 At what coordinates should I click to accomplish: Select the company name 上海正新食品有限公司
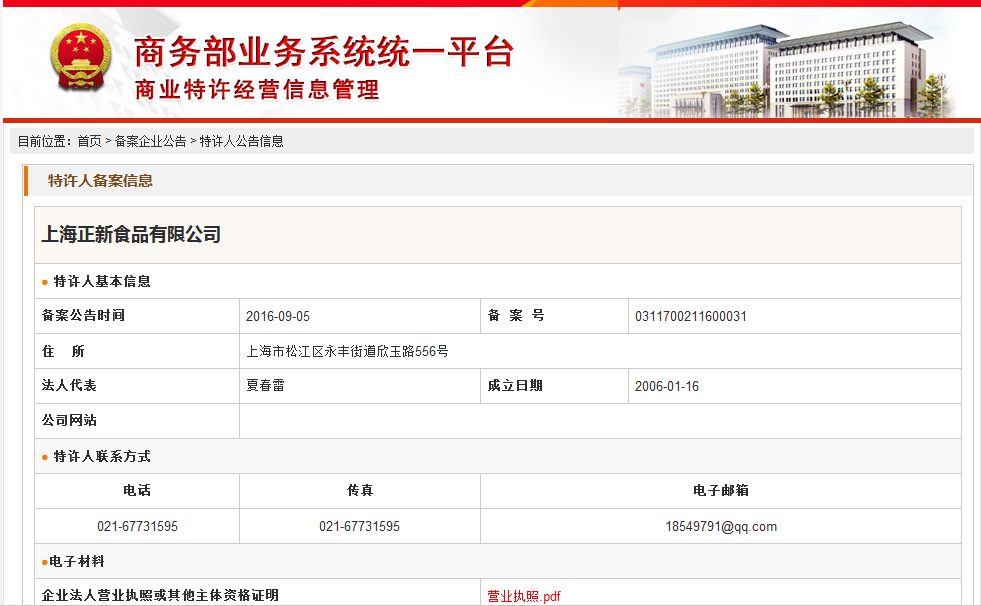(x=131, y=235)
